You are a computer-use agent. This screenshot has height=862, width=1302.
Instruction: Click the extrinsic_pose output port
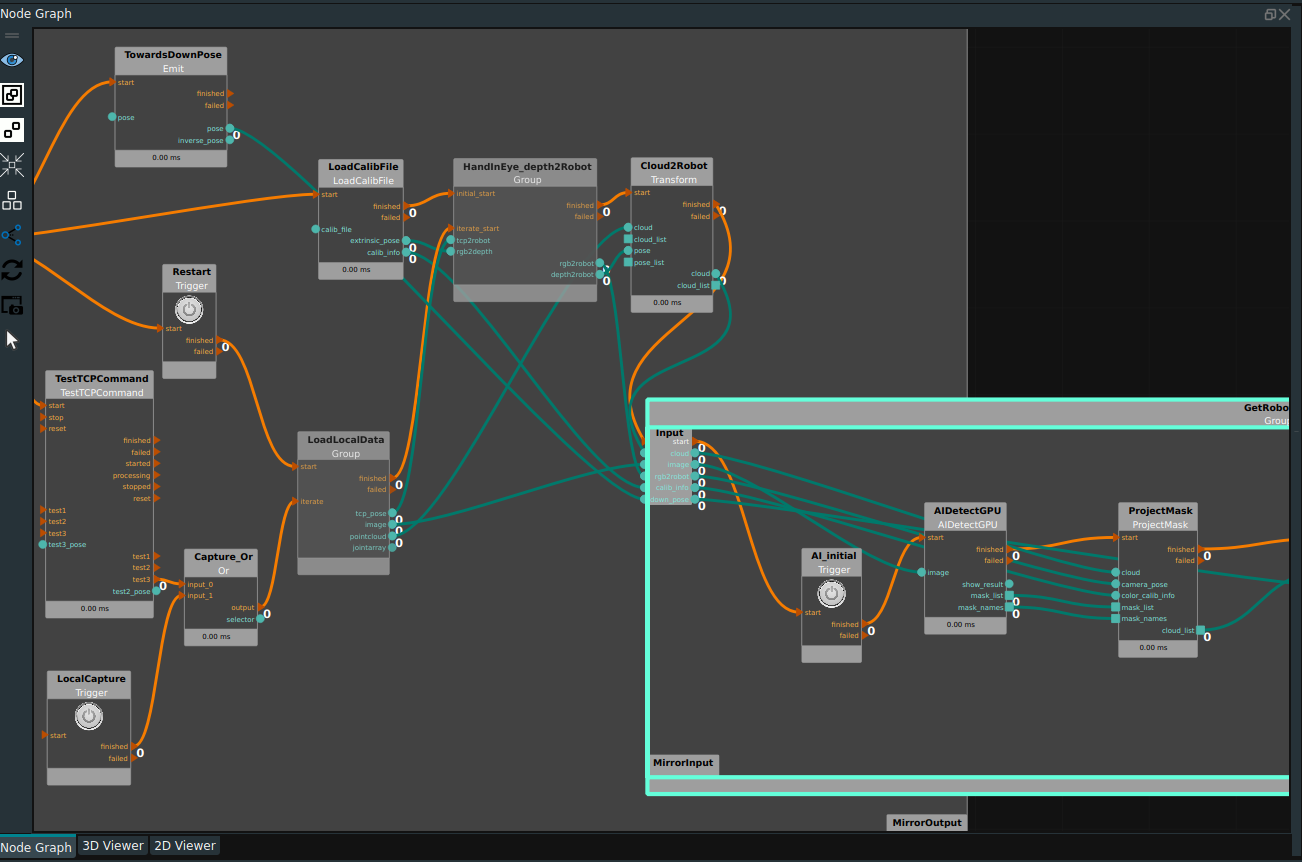pyautogui.click(x=407, y=241)
